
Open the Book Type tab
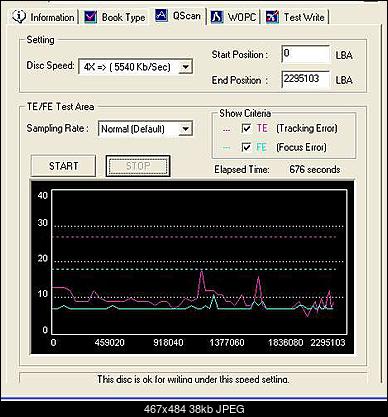click(x=123, y=17)
